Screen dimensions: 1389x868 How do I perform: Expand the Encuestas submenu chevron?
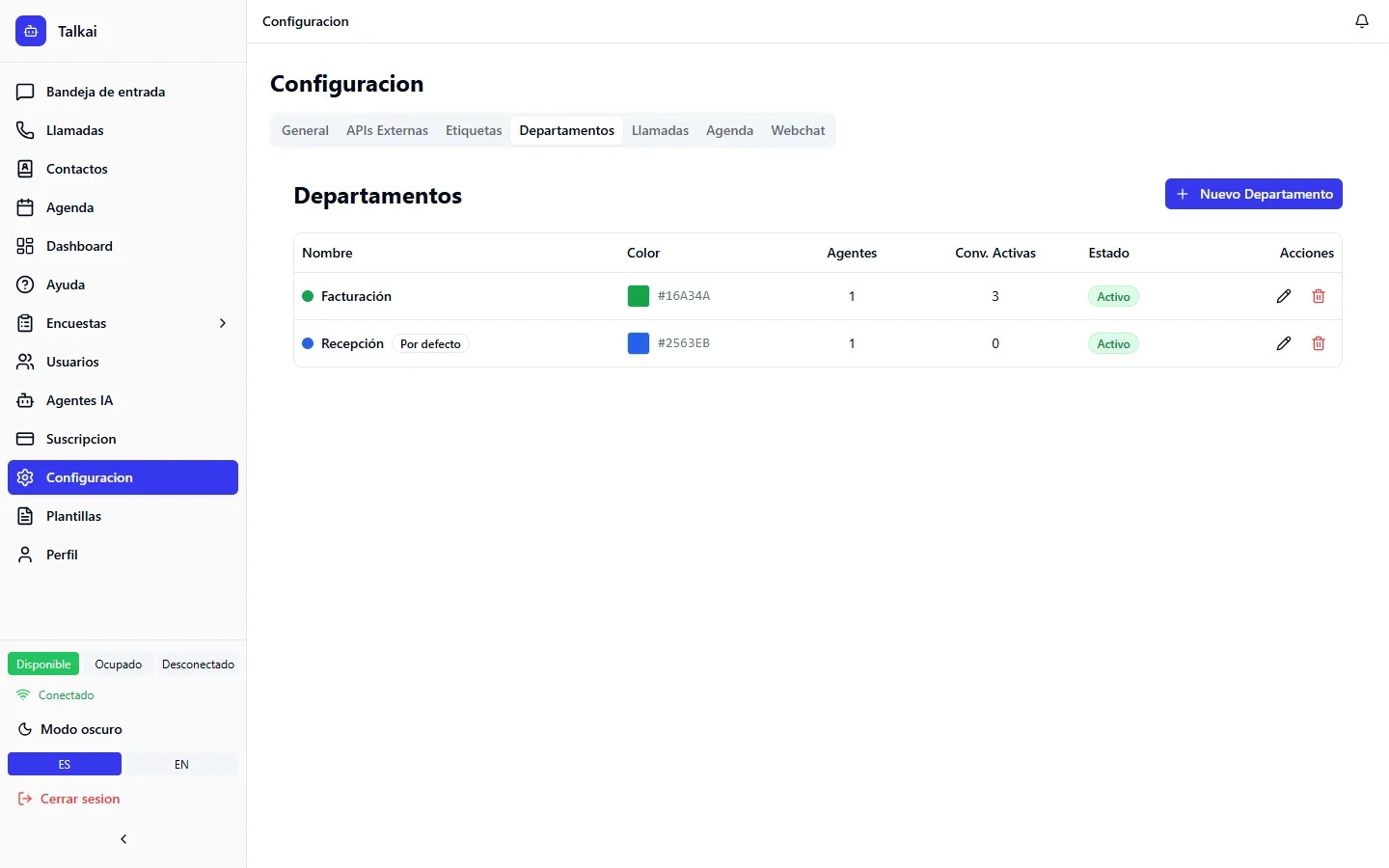tap(223, 323)
